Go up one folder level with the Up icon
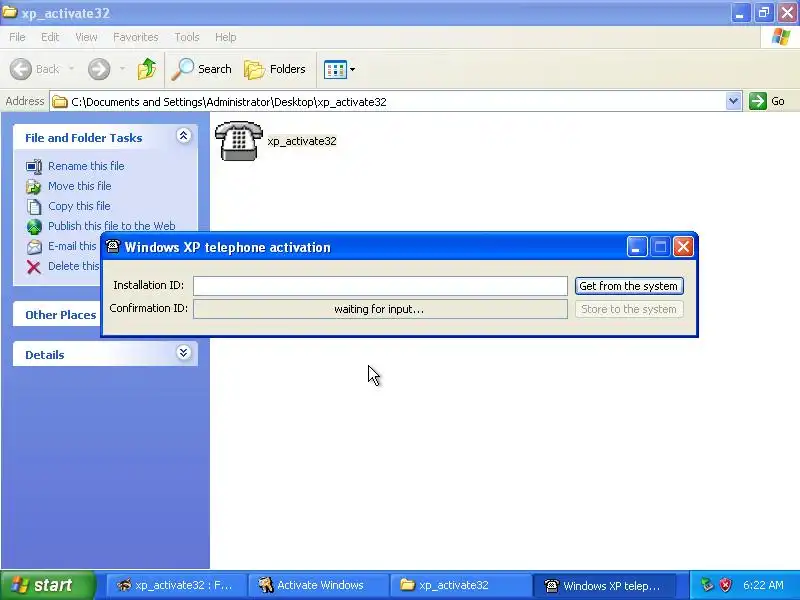Viewport: 800px width, 600px height. (147, 69)
